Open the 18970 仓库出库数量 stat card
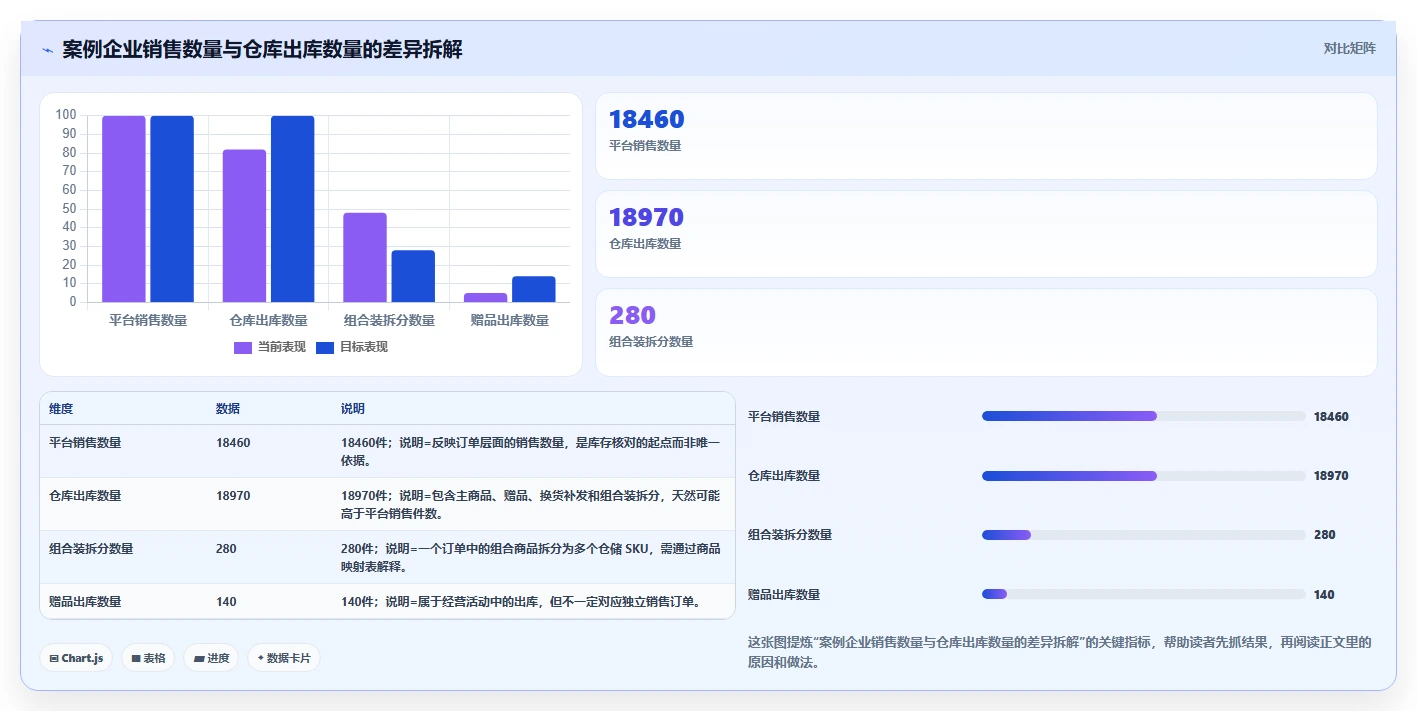Screen dimensions: 1417x711 (986, 234)
